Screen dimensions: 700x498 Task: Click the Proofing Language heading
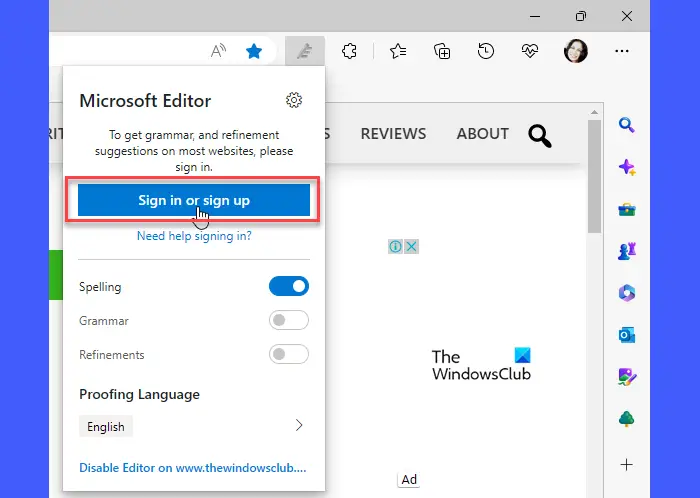139,394
